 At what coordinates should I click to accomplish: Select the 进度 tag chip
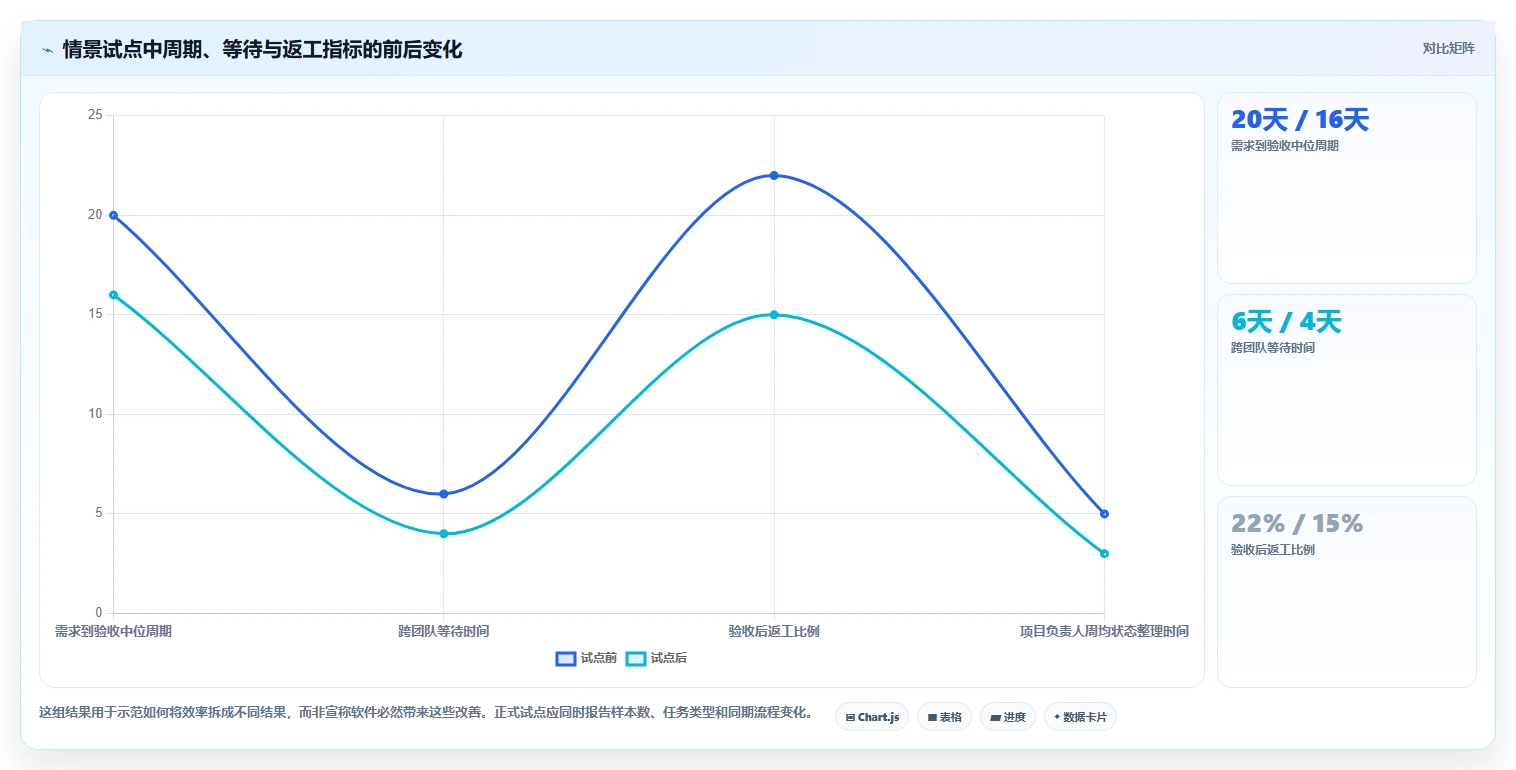click(1008, 717)
